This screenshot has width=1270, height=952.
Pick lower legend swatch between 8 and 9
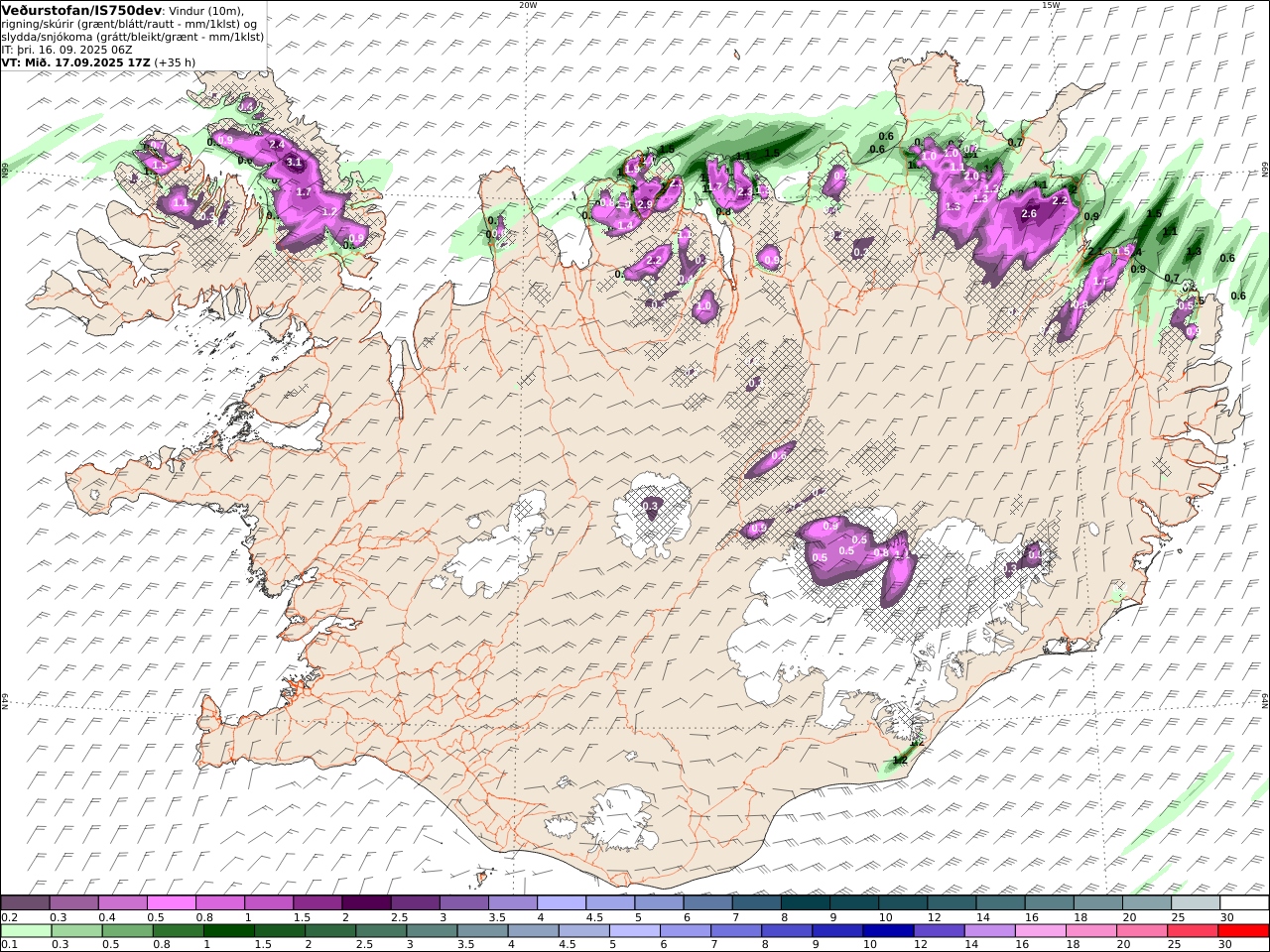(787, 931)
